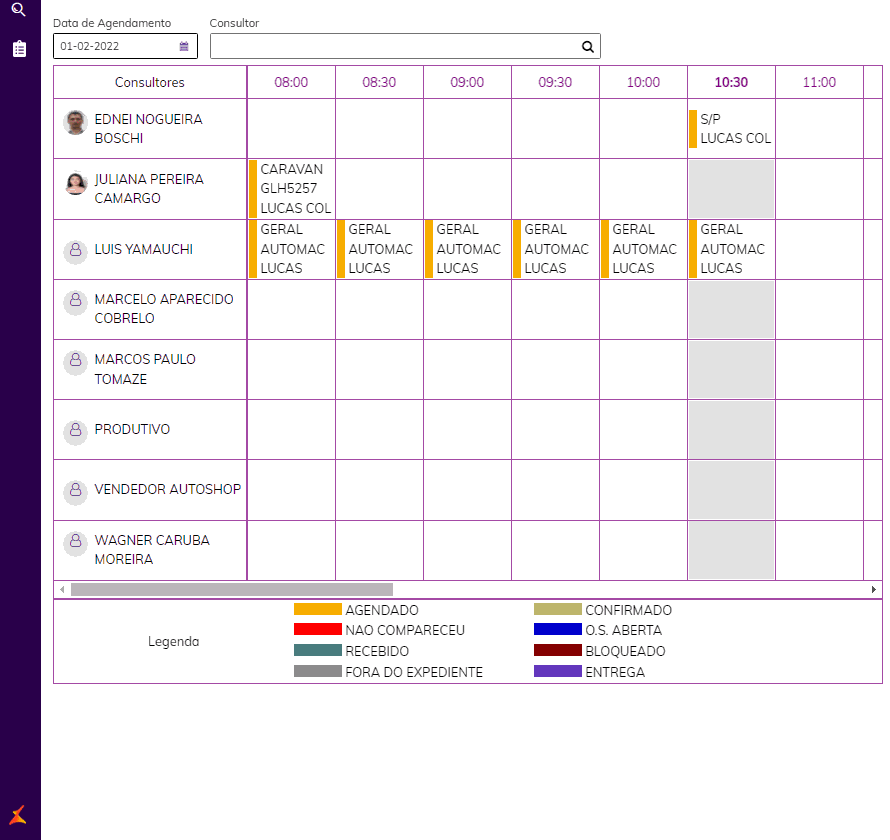Click the dark red BLOQUEADO legend swatch
Screen dimensions: 890x840
click(558, 650)
